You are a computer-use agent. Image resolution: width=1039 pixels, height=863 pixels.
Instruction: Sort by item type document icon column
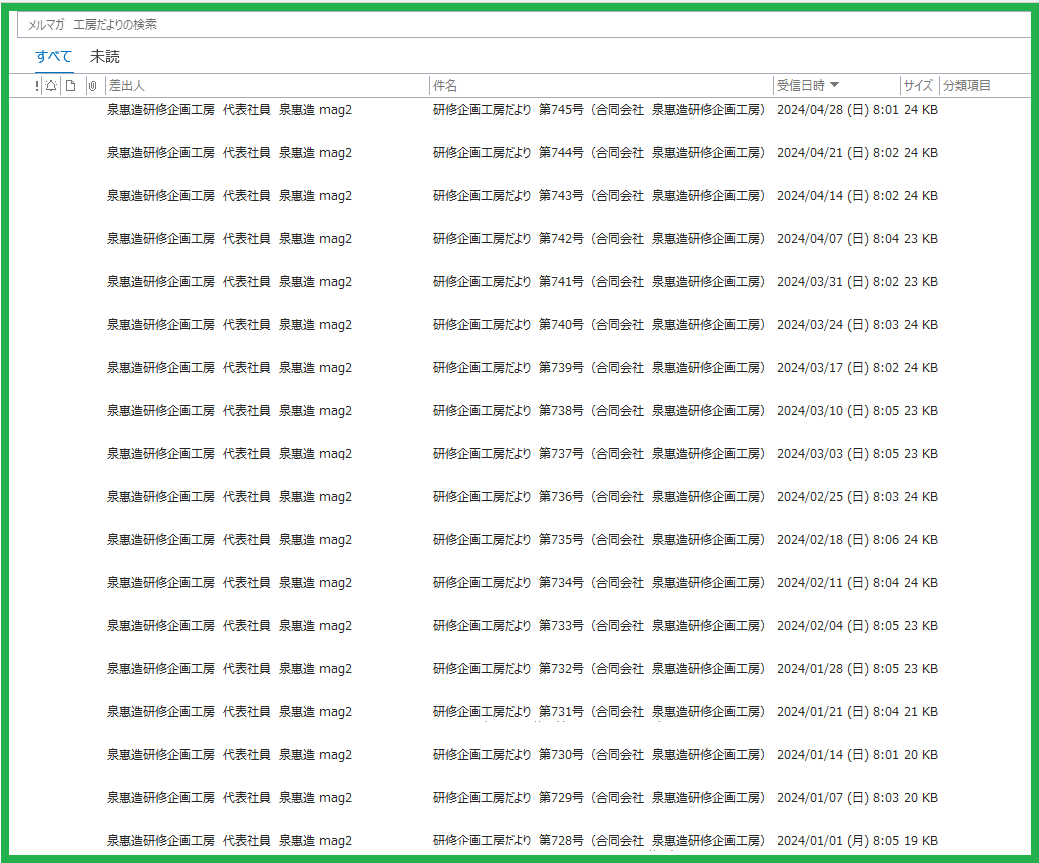(71, 86)
